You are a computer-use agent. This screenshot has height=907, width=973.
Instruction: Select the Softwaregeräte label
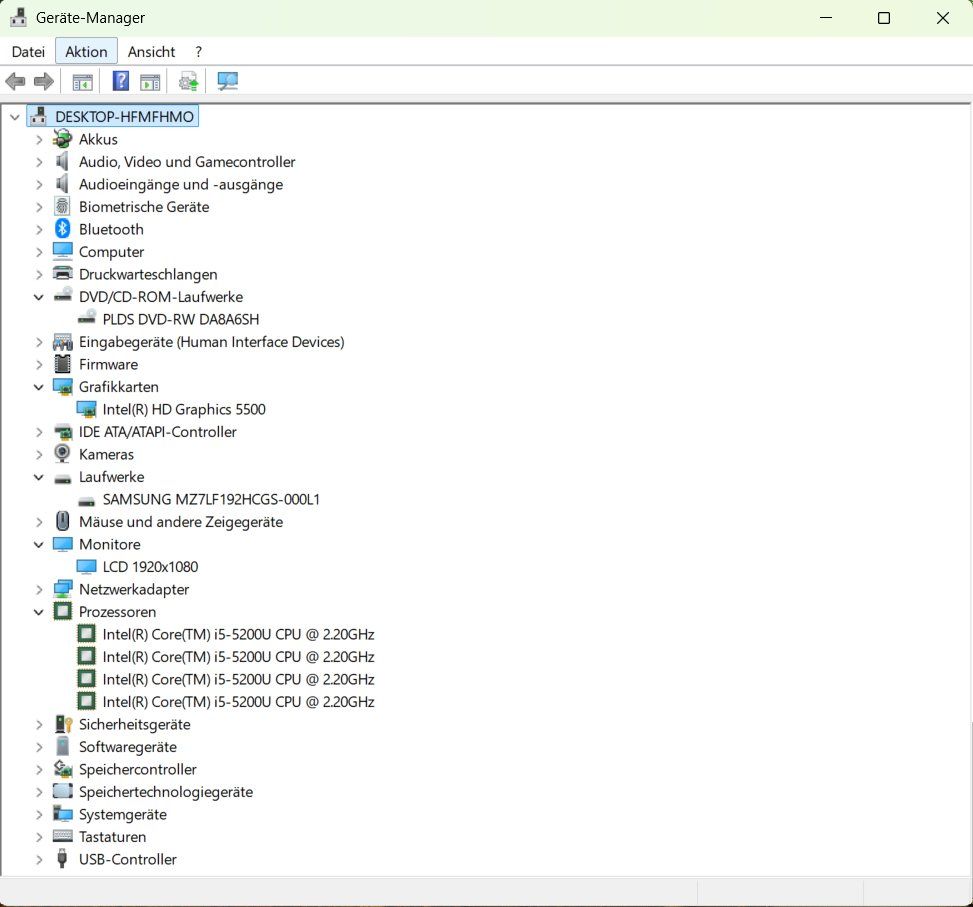(x=127, y=746)
